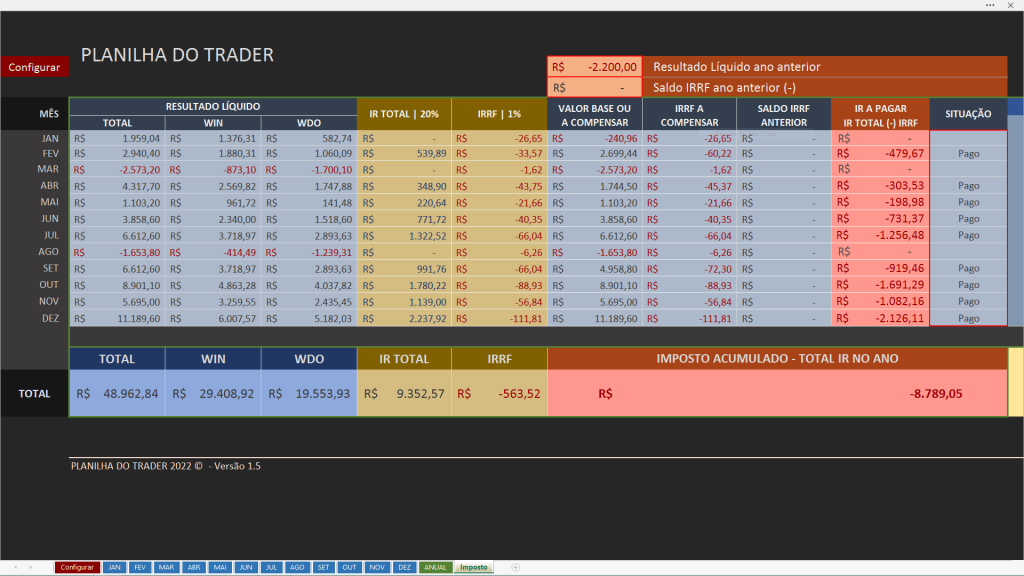Click the previous sheet navigation arrow
This screenshot has height=576, width=1024.
(x=14, y=567)
